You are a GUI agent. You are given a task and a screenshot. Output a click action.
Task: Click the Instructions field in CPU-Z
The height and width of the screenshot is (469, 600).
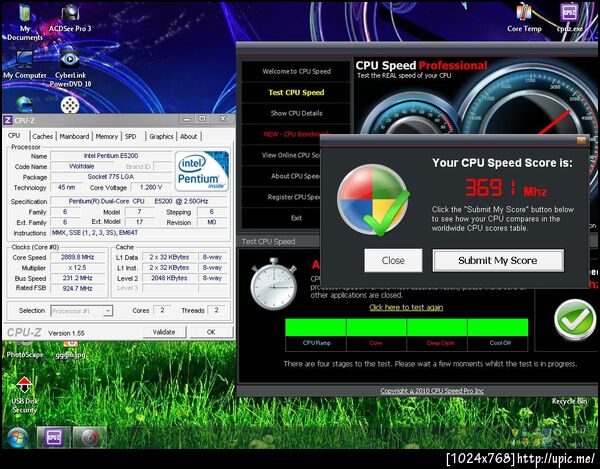click(139, 233)
